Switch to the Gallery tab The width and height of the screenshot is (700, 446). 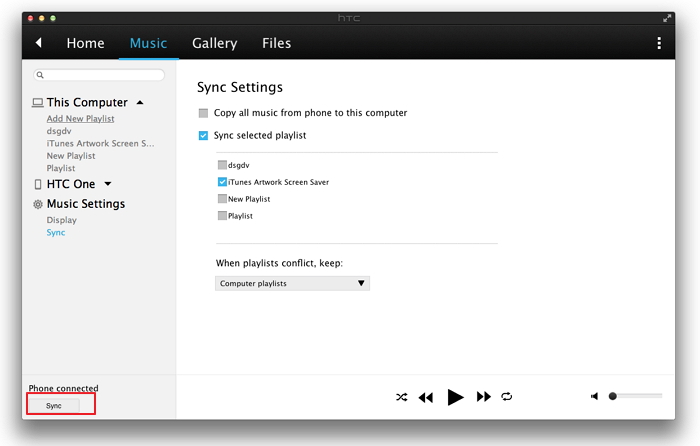tap(214, 43)
